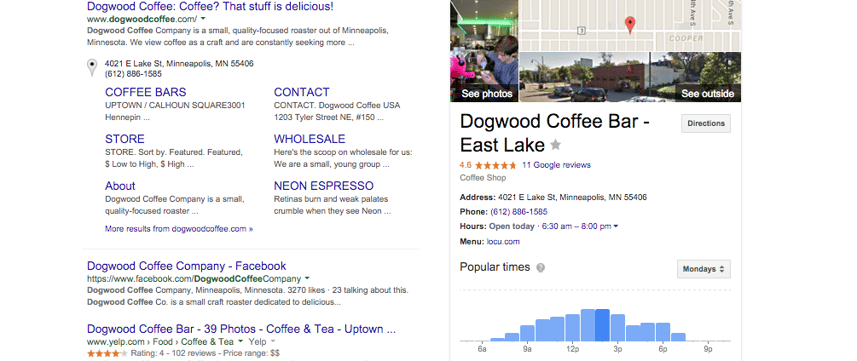The width and height of the screenshot is (857, 361).
Task: Open Dogwood Coffee Company - Facebook result
Action: coord(186,266)
